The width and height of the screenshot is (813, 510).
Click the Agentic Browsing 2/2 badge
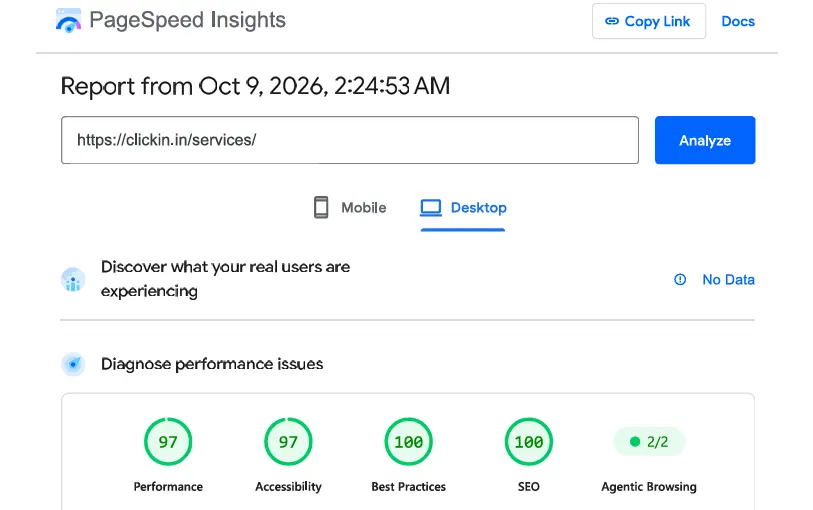click(649, 442)
